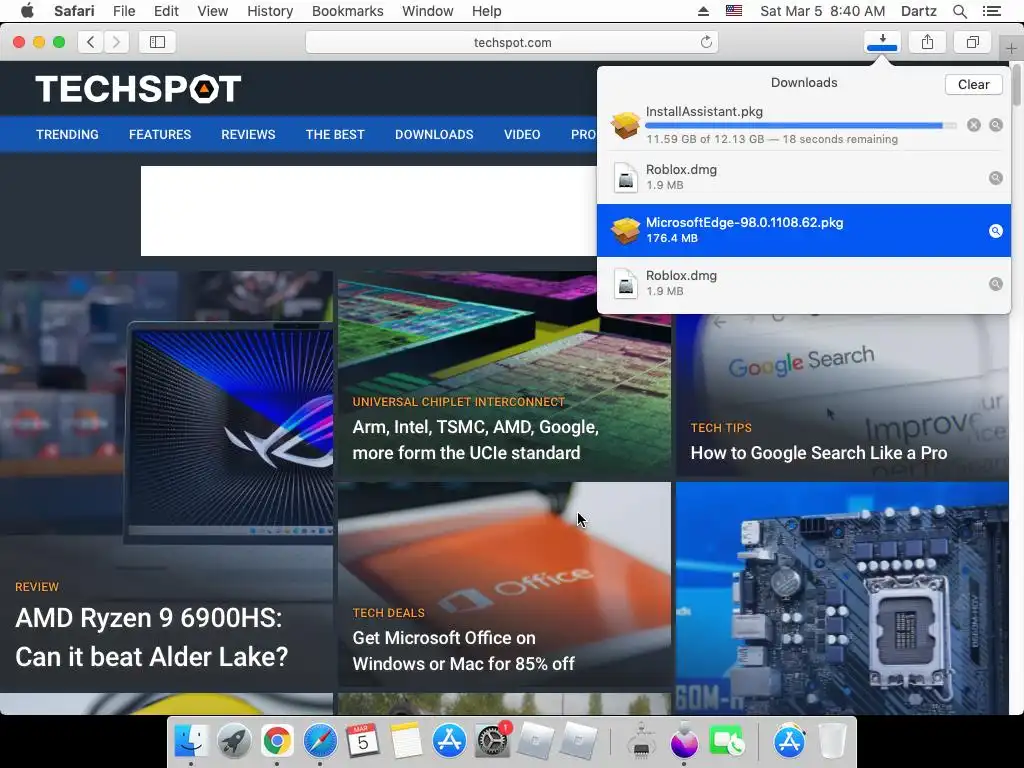Click the UNIVERSAL CHIPLET INTERCONNECT label
This screenshot has height=768, width=1024.
(458, 402)
